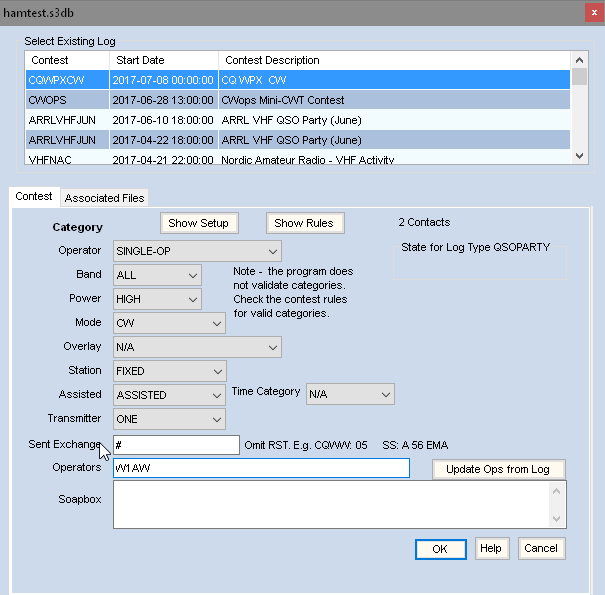605x595 pixels.
Task: Switch to the Associated Files tab
Action: point(104,198)
